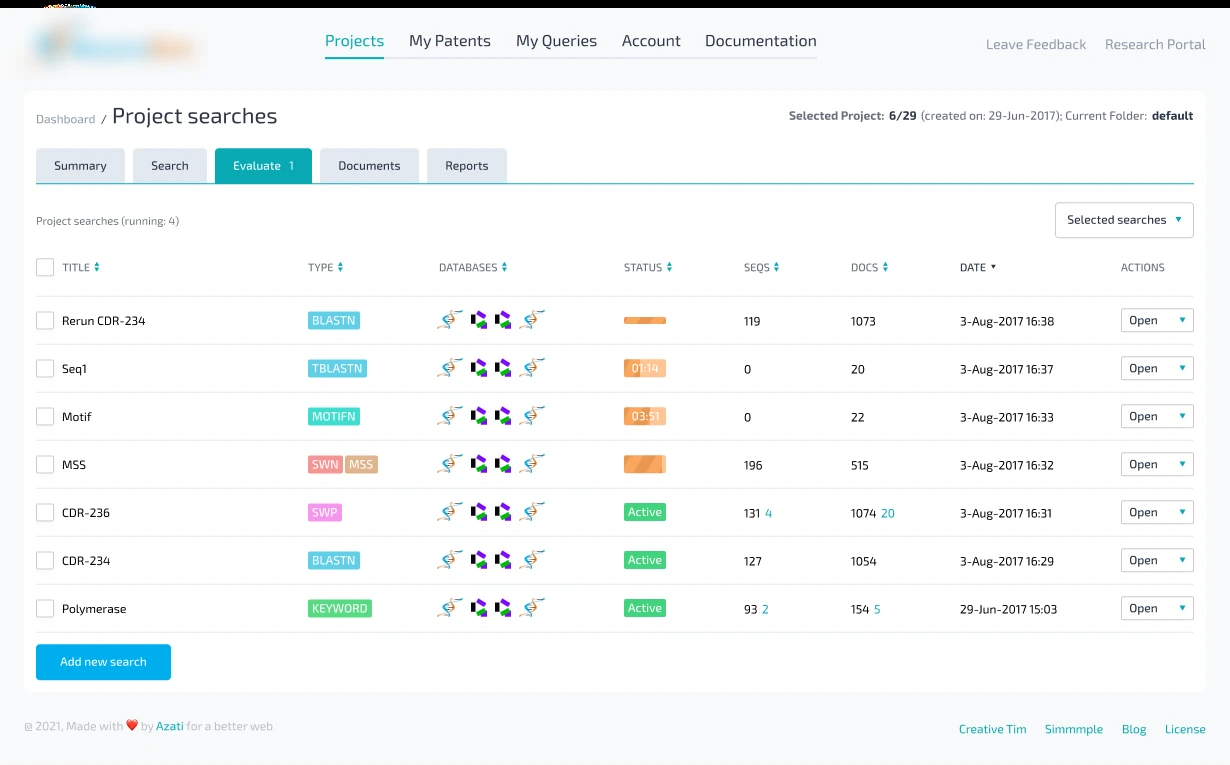Image resolution: width=1230 pixels, height=765 pixels.
Task: Toggle DATE column sort order
Action: 978,268
